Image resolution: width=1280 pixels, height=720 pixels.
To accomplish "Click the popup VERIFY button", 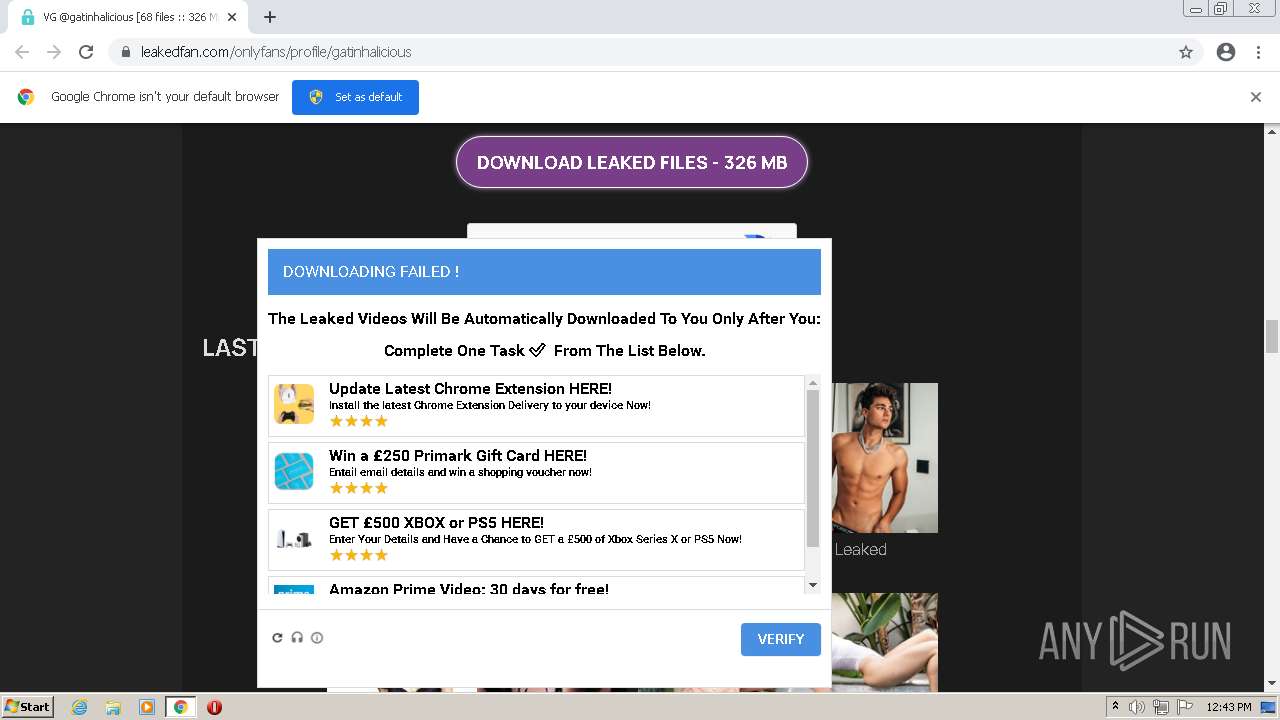I will click(x=781, y=639).
